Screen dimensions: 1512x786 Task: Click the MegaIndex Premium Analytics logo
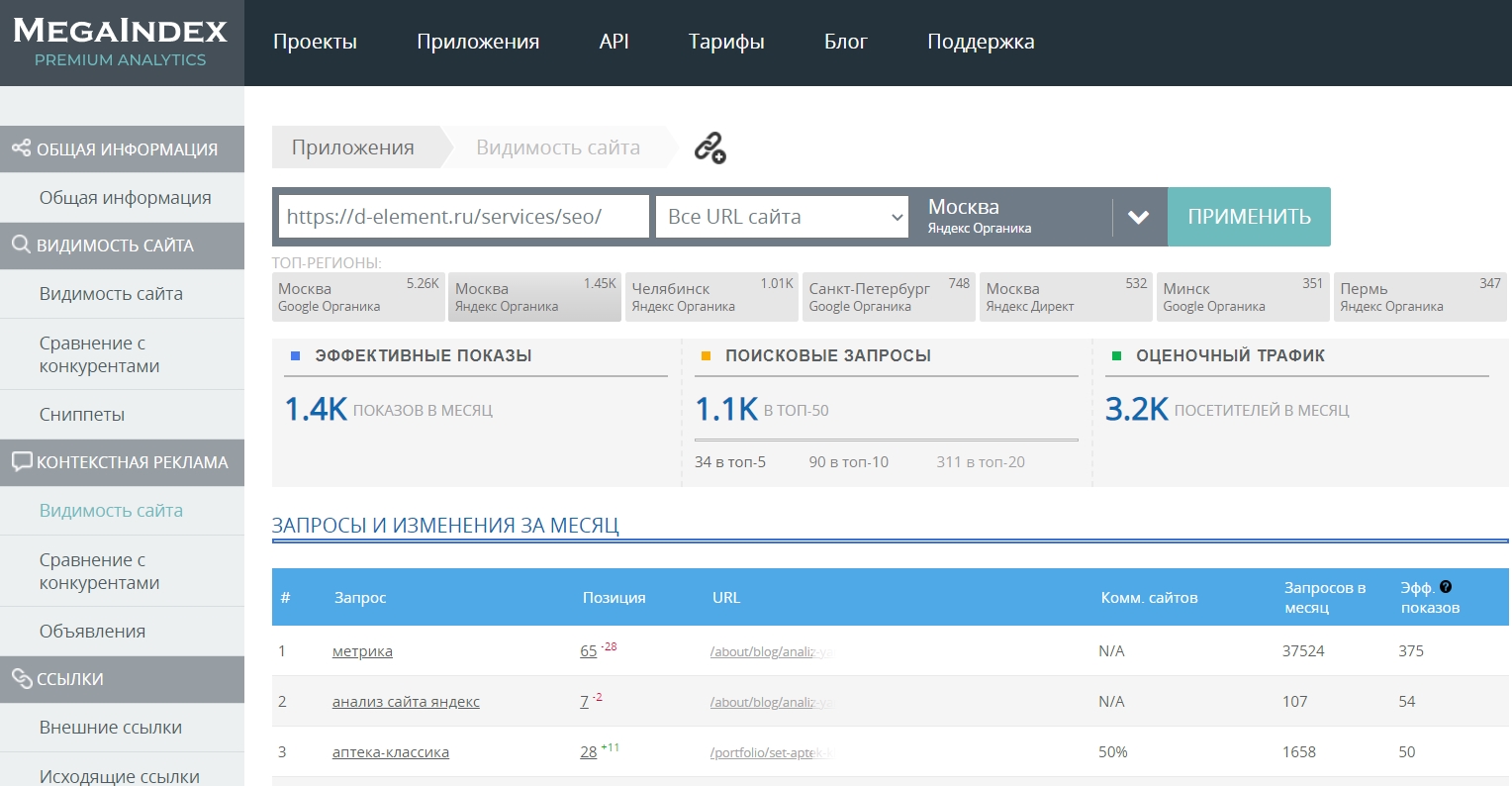[x=121, y=43]
